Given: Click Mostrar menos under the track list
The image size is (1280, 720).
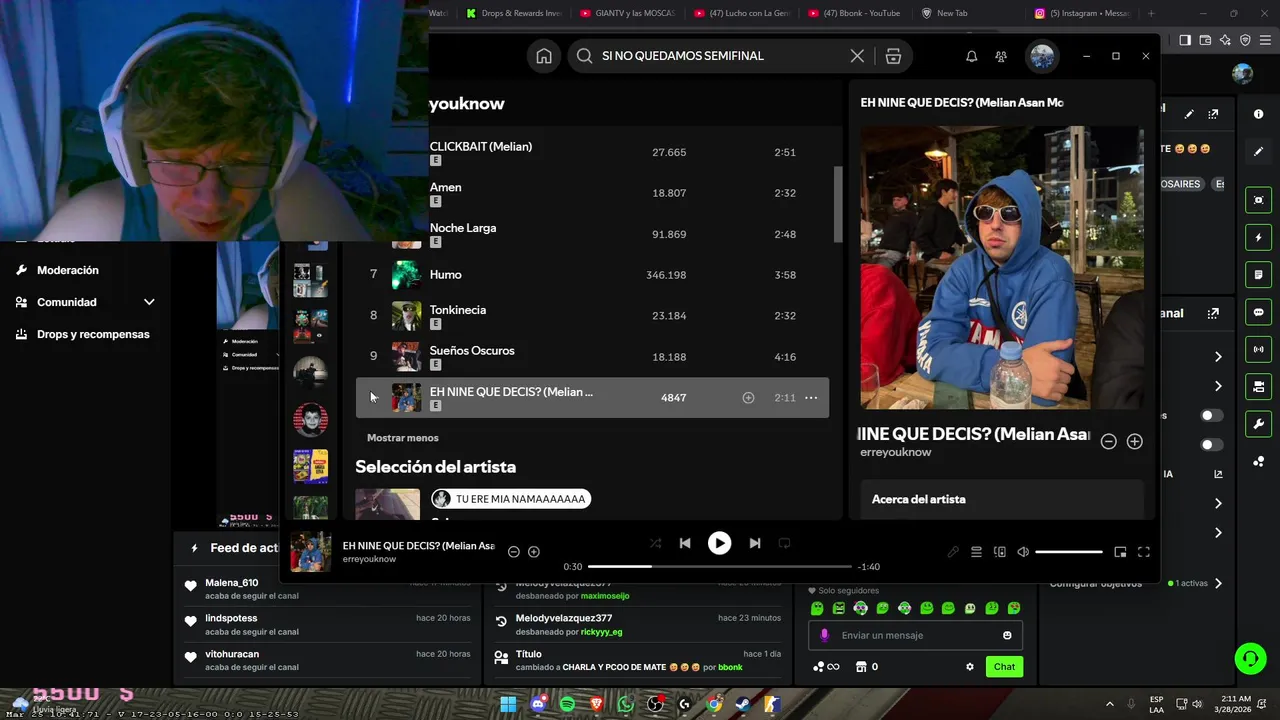Looking at the screenshot, I should 402,438.
